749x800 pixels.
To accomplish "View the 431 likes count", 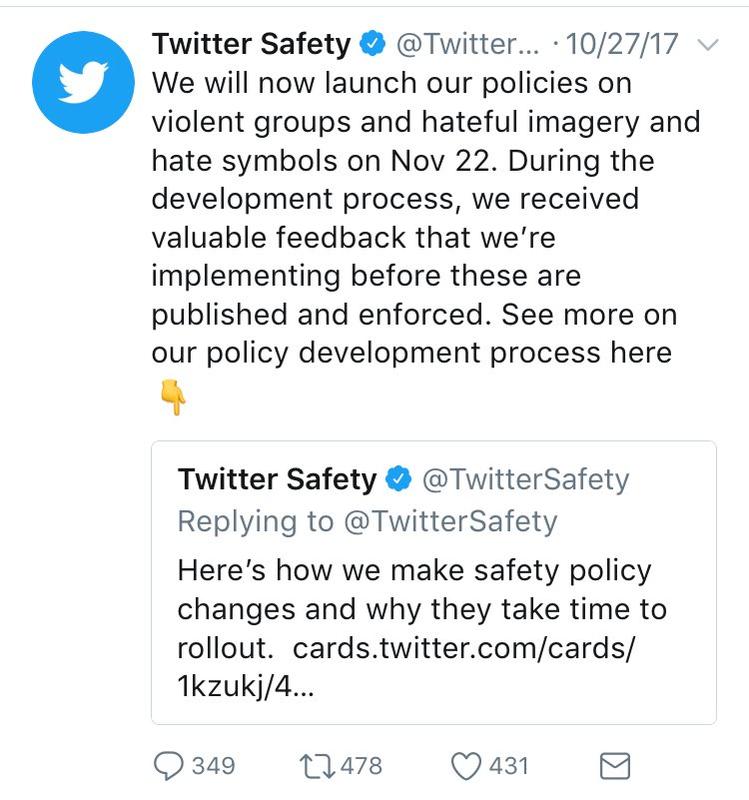I will coord(508,766).
